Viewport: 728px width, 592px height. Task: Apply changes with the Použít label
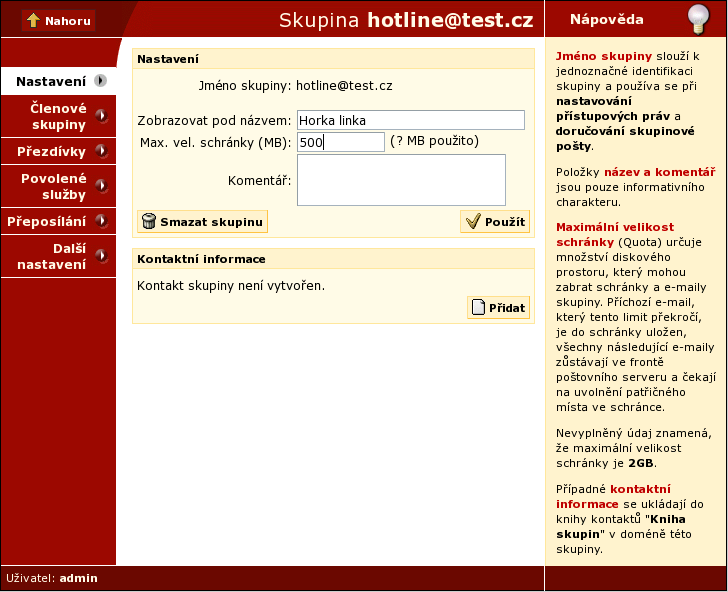tap(505, 222)
